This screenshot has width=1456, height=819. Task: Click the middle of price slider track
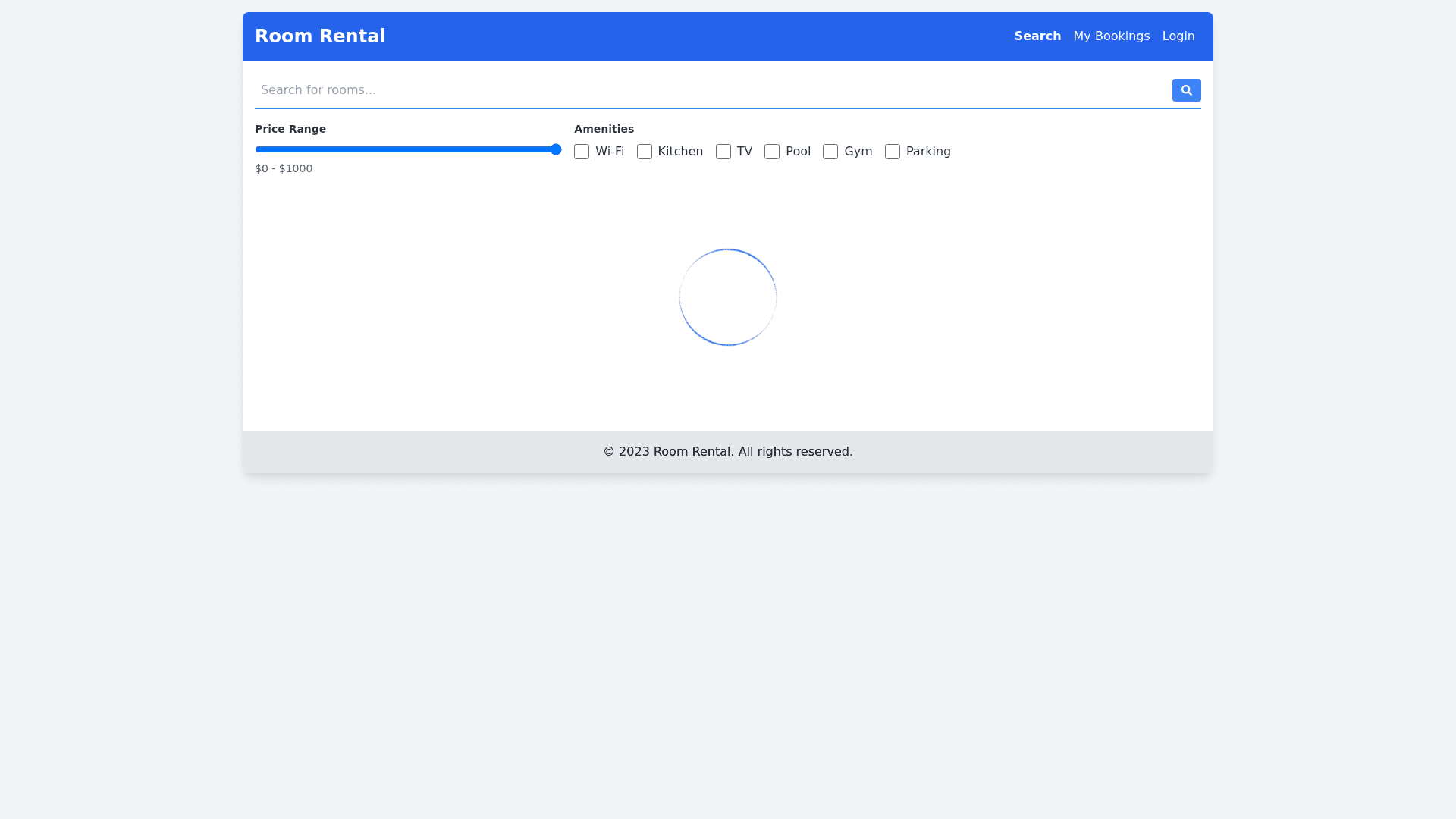pyautogui.click(x=408, y=149)
